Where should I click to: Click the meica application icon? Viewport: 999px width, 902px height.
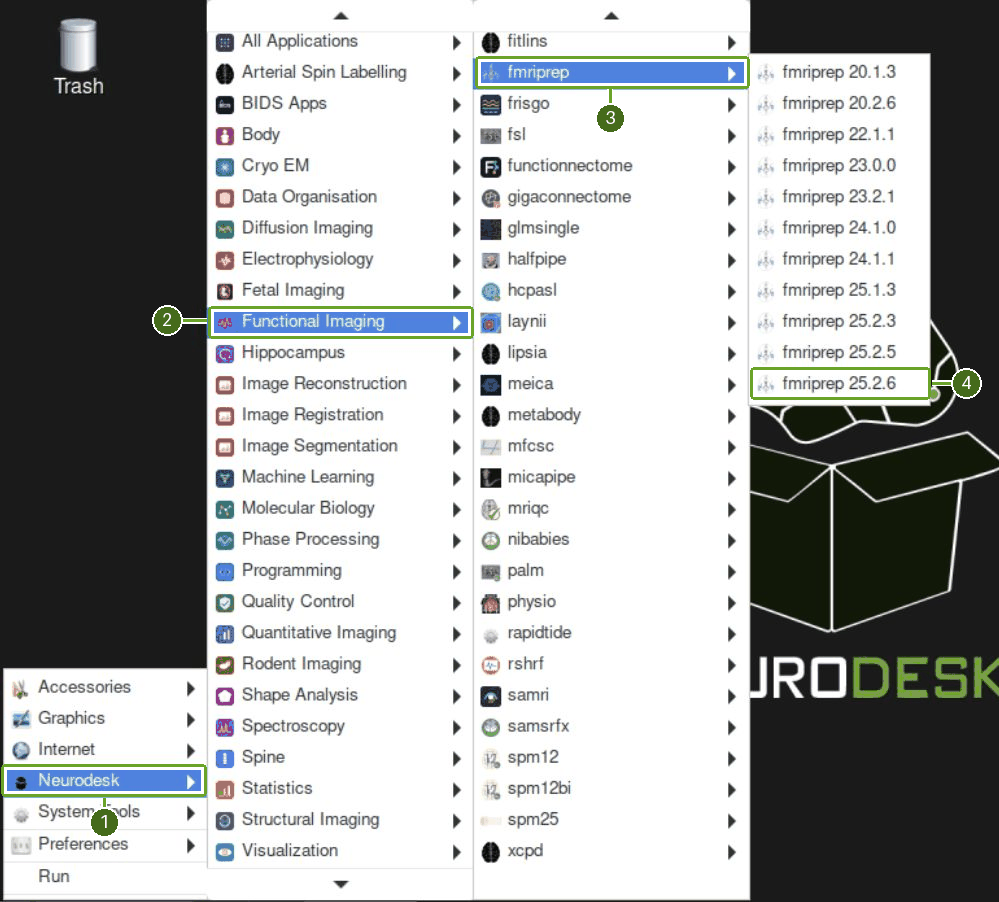pos(491,385)
